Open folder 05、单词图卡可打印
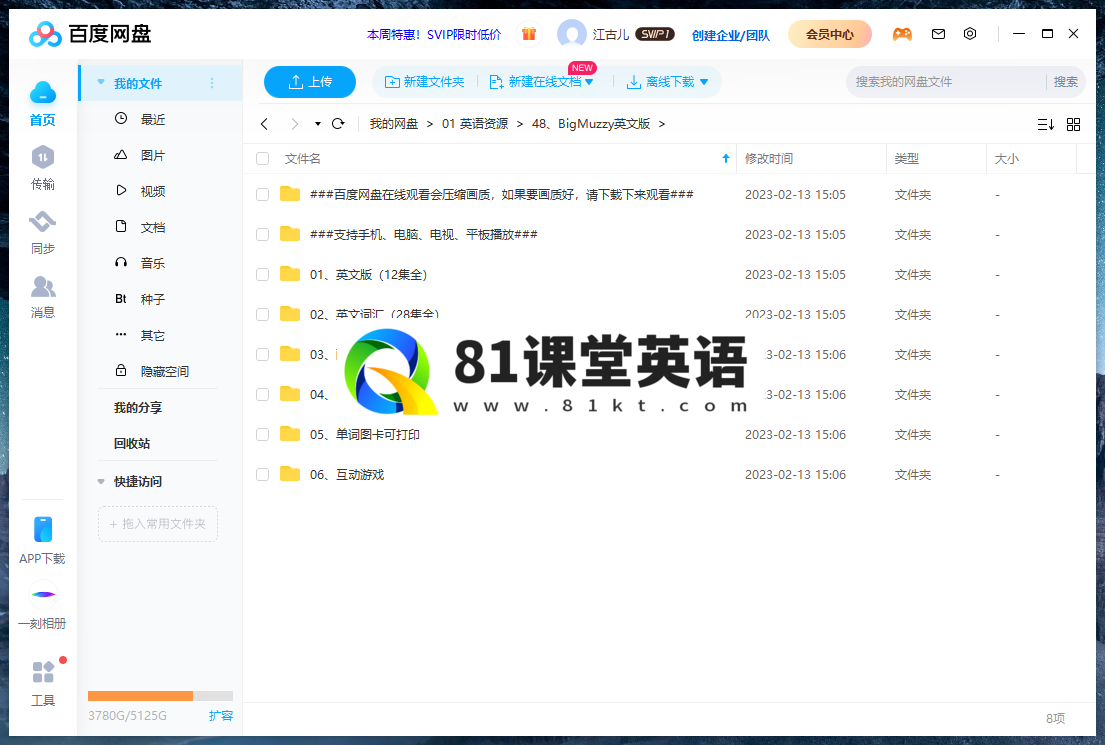The height and width of the screenshot is (745, 1105). [x=364, y=435]
